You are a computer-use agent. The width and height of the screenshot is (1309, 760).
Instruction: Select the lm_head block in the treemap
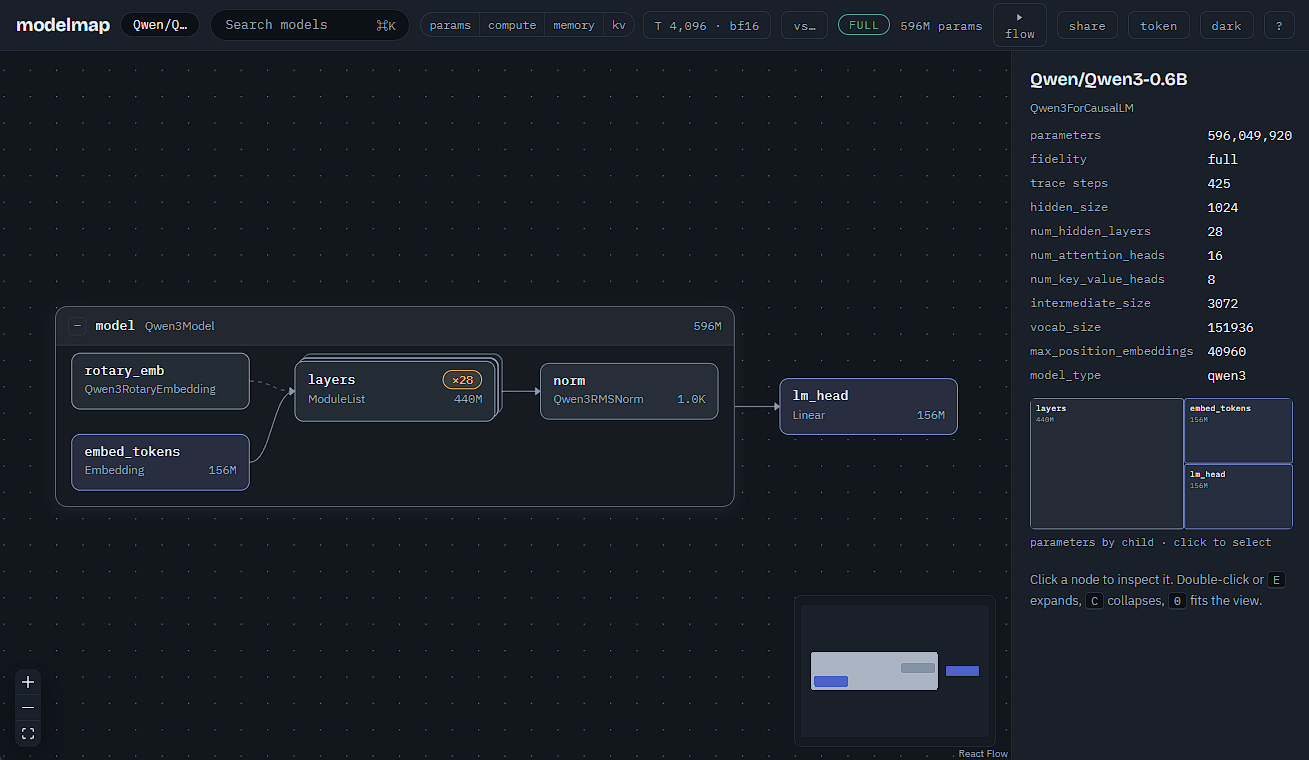point(1238,496)
